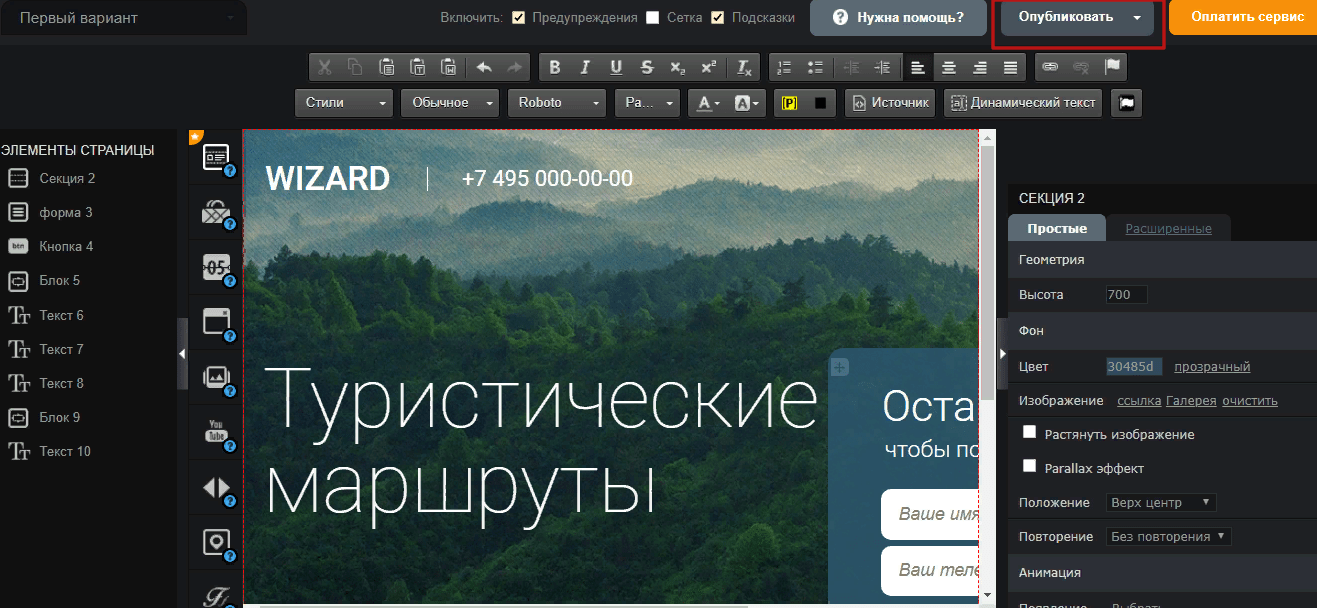Open Положение Верх центр dropdown

(1161, 502)
